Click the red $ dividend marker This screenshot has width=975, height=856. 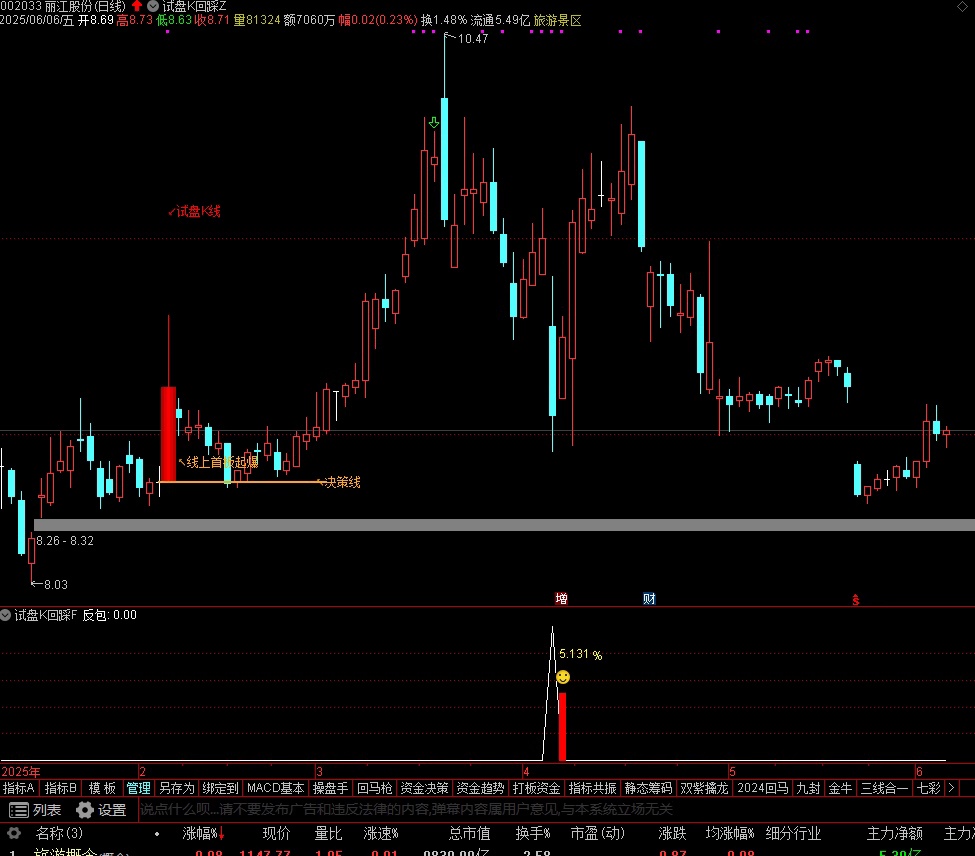click(x=855, y=600)
